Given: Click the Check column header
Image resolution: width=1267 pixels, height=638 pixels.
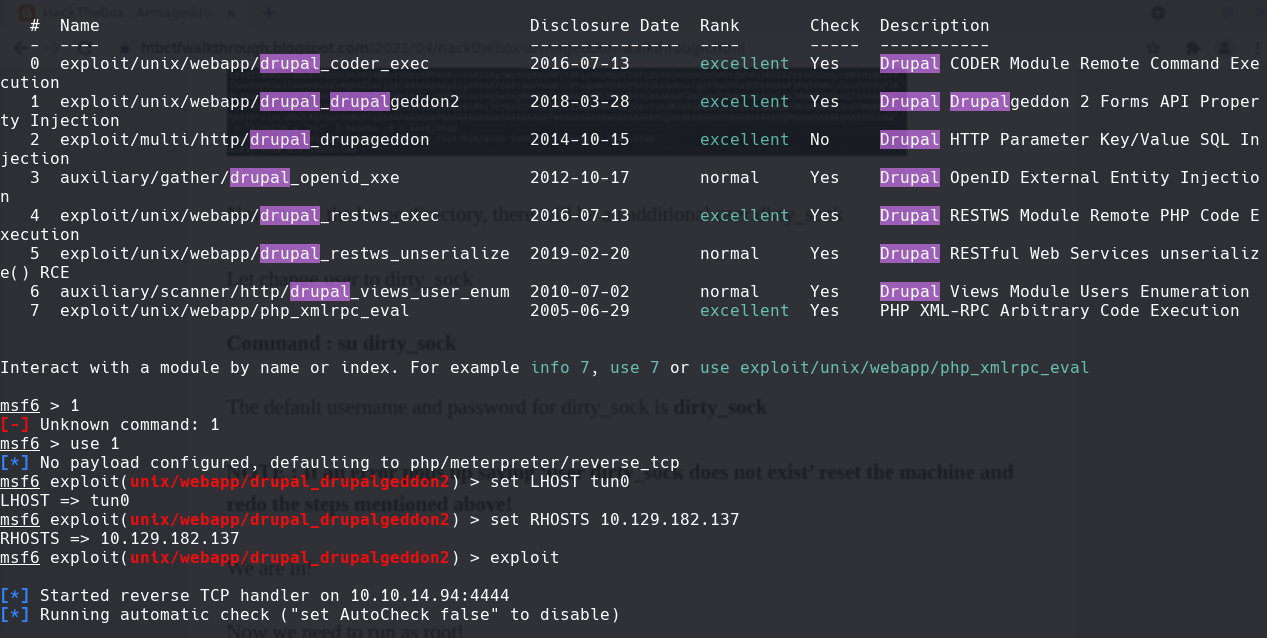Looking at the screenshot, I should (x=835, y=26).
